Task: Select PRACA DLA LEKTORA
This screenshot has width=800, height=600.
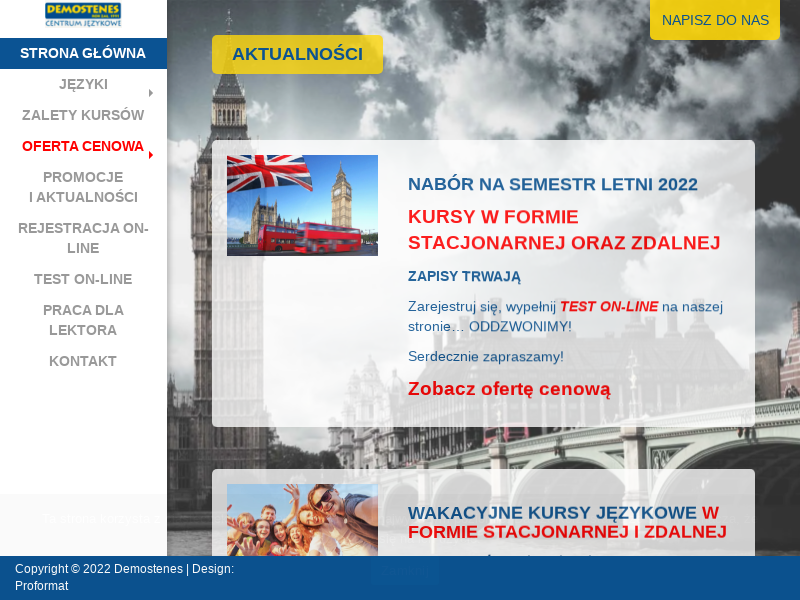Action: [83, 320]
